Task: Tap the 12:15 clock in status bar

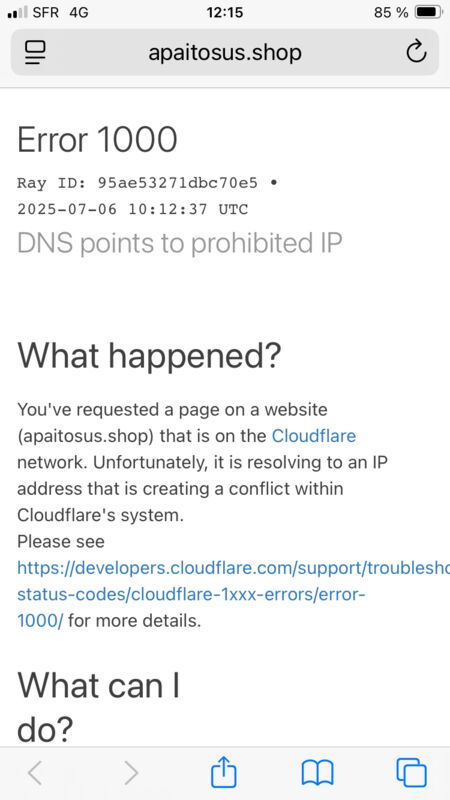Action: pos(225,13)
